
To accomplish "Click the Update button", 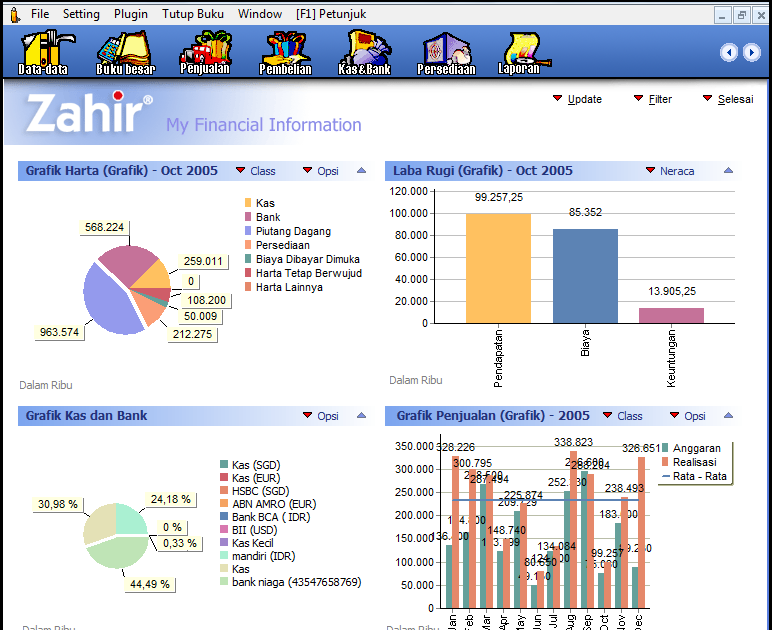I will coord(578,99).
